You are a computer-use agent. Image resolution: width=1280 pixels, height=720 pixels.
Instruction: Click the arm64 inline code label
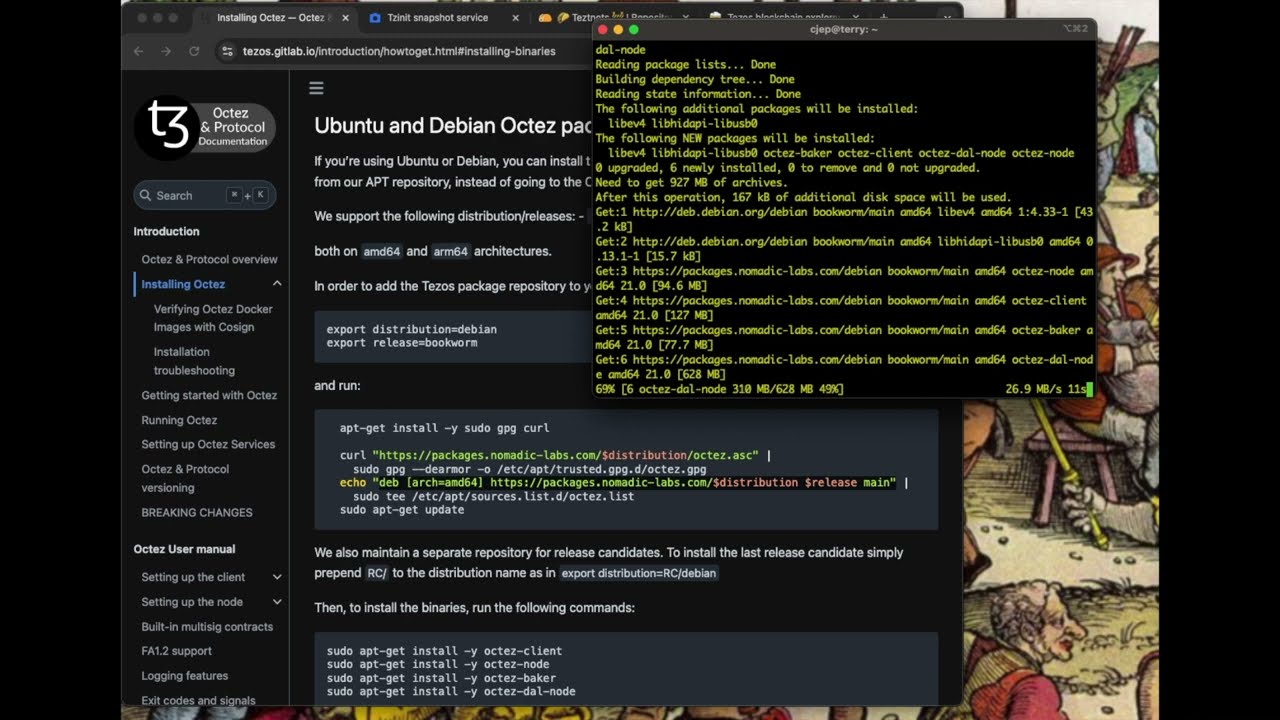point(451,252)
